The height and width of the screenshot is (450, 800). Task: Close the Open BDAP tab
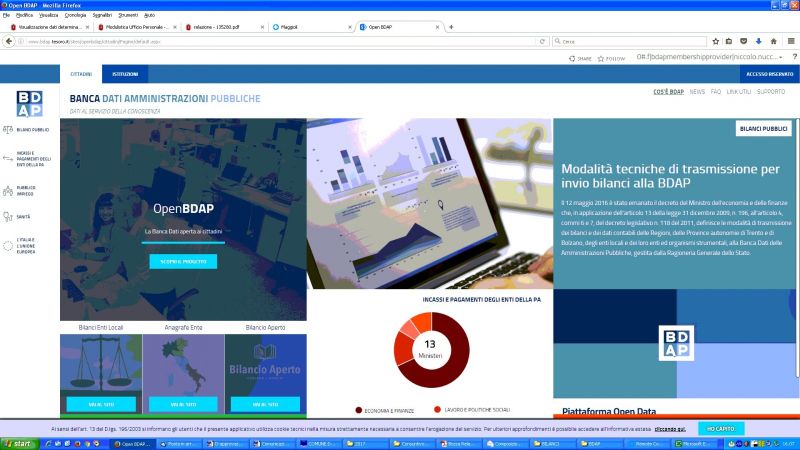click(437, 27)
